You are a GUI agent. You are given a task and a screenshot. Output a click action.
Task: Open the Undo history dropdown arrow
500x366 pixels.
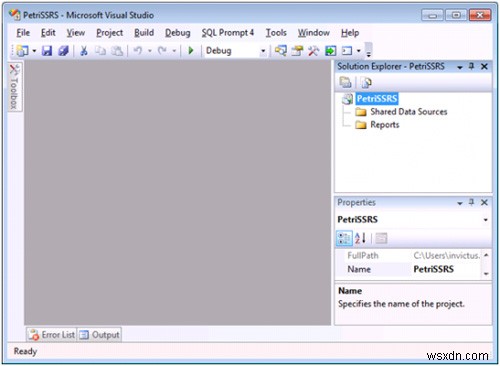[x=150, y=51]
